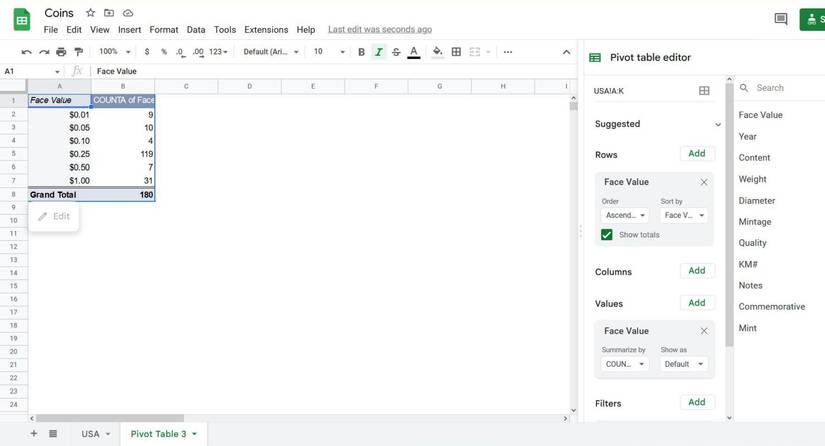Open the all sheets list
The image size is (825, 446).
[x=53, y=433]
